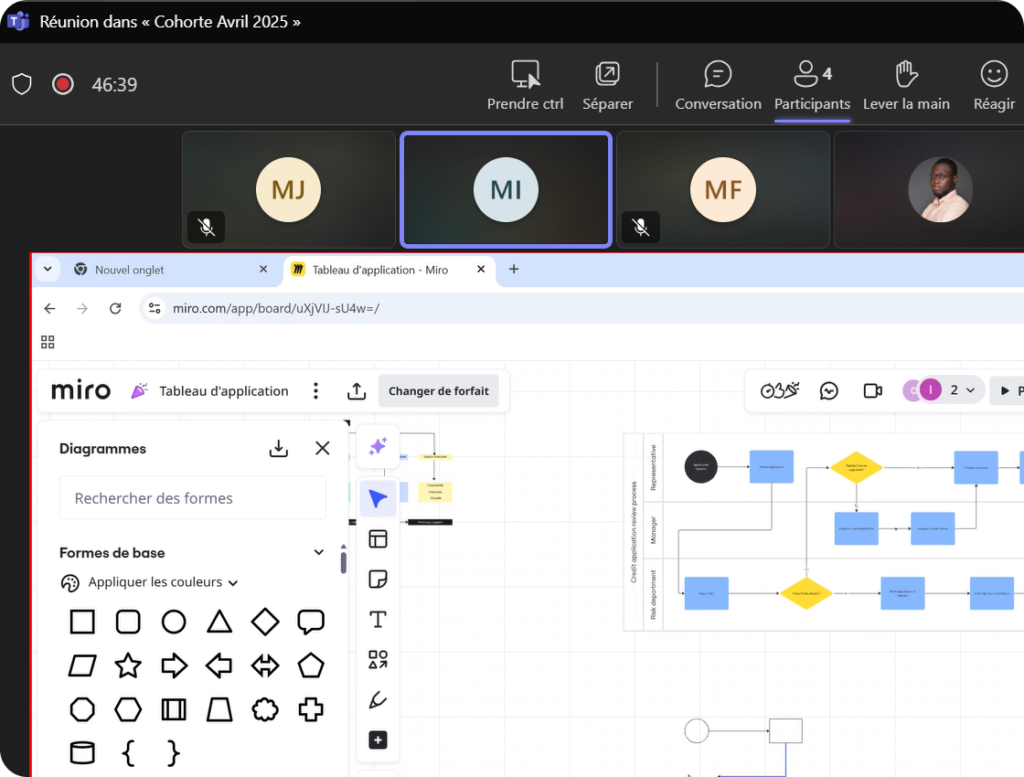
Task: Choose the sticky note tool
Action: click(x=377, y=580)
